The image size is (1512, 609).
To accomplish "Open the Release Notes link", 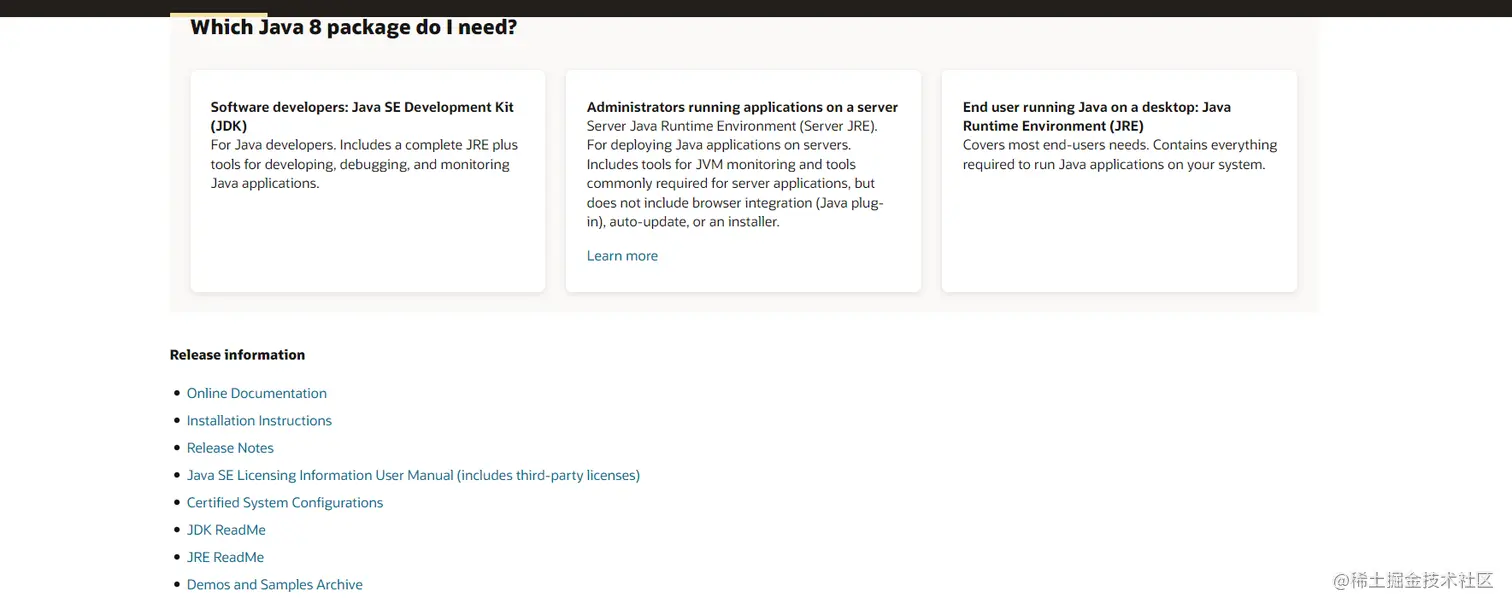I will pos(230,448).
